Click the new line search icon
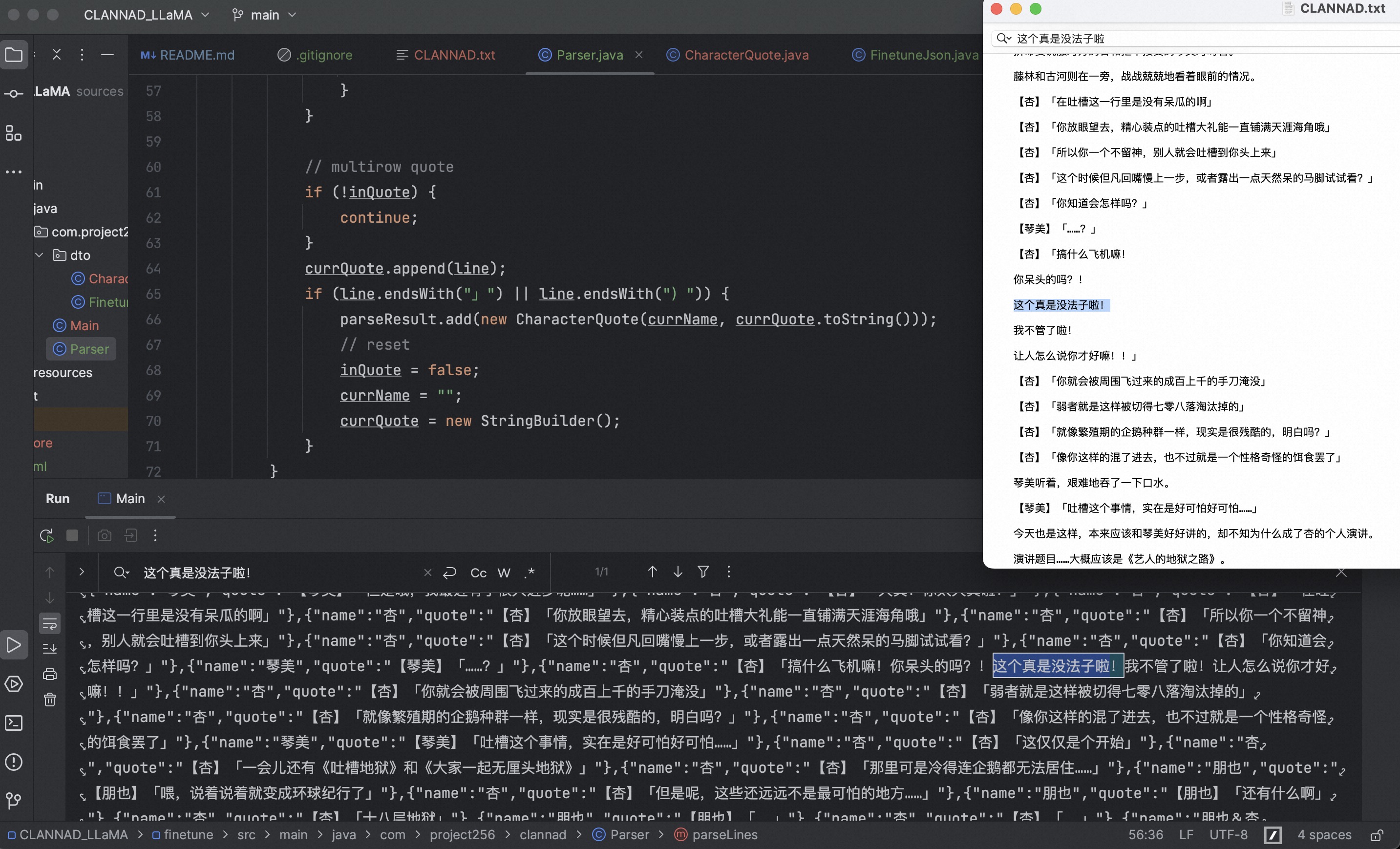Viewport: 1400px width, 849px height. point(449,573)
